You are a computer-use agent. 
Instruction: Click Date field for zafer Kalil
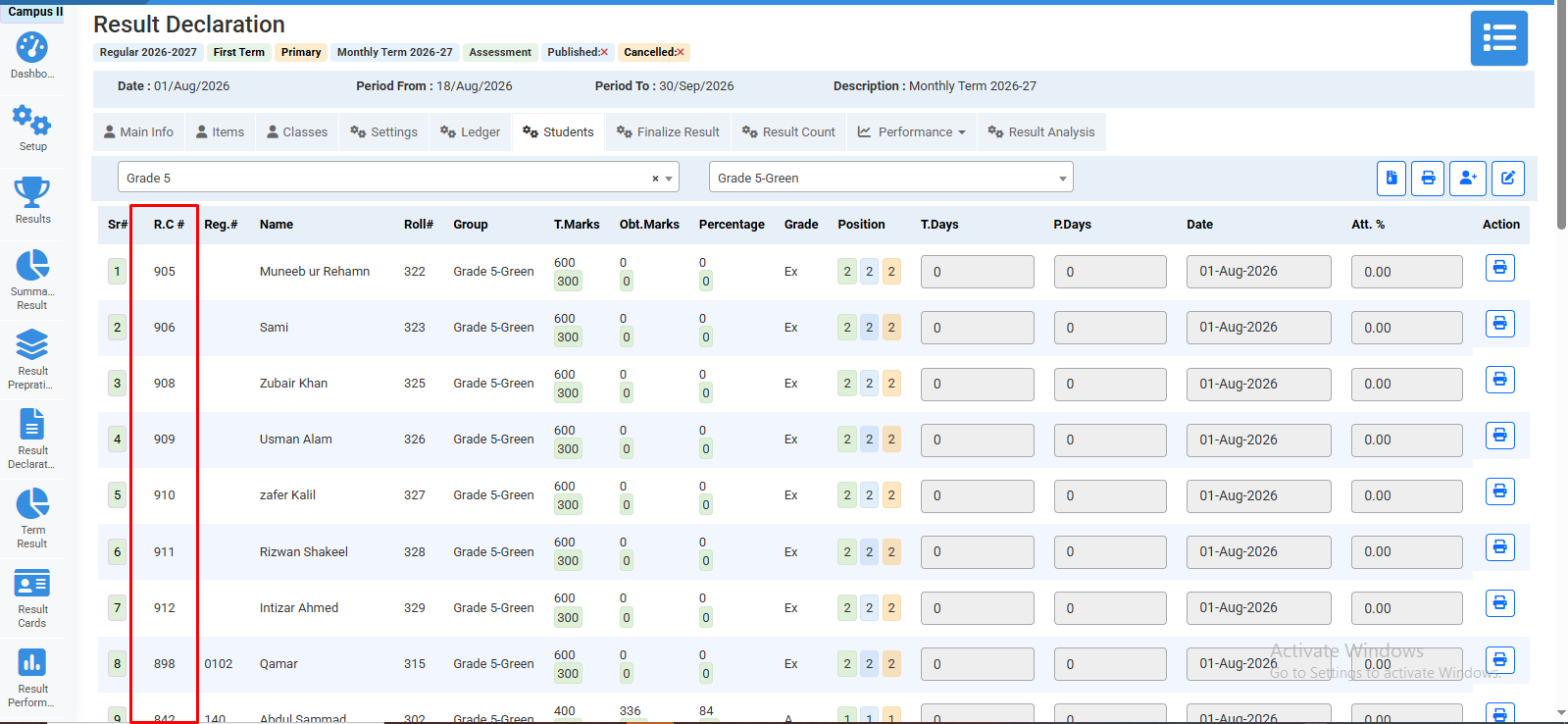1258,495
